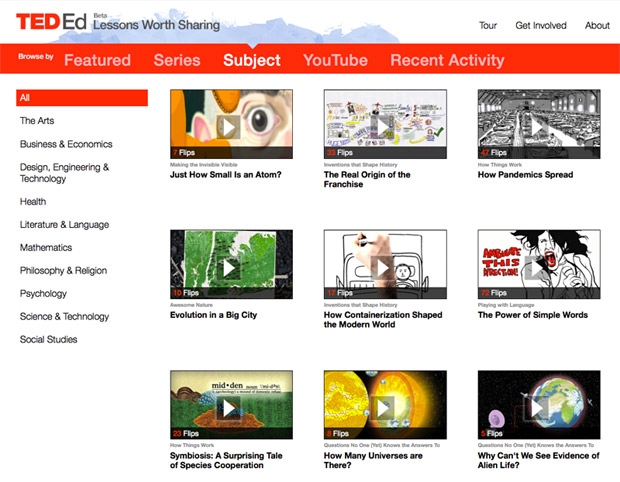Play the How Pandemics Spread video
The height and width of the screenshot is (482, 620).
537,127
